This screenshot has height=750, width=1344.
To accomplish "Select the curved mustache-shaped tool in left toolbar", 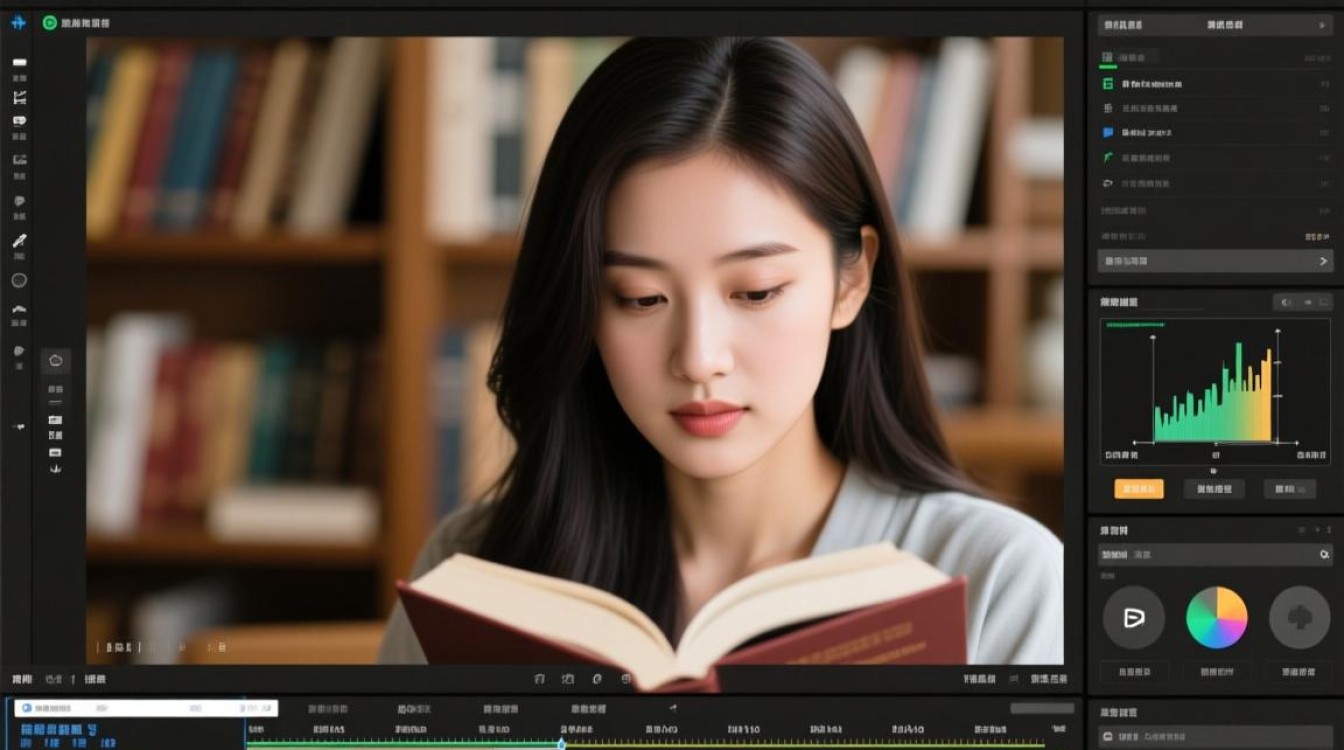I will 19,309.
